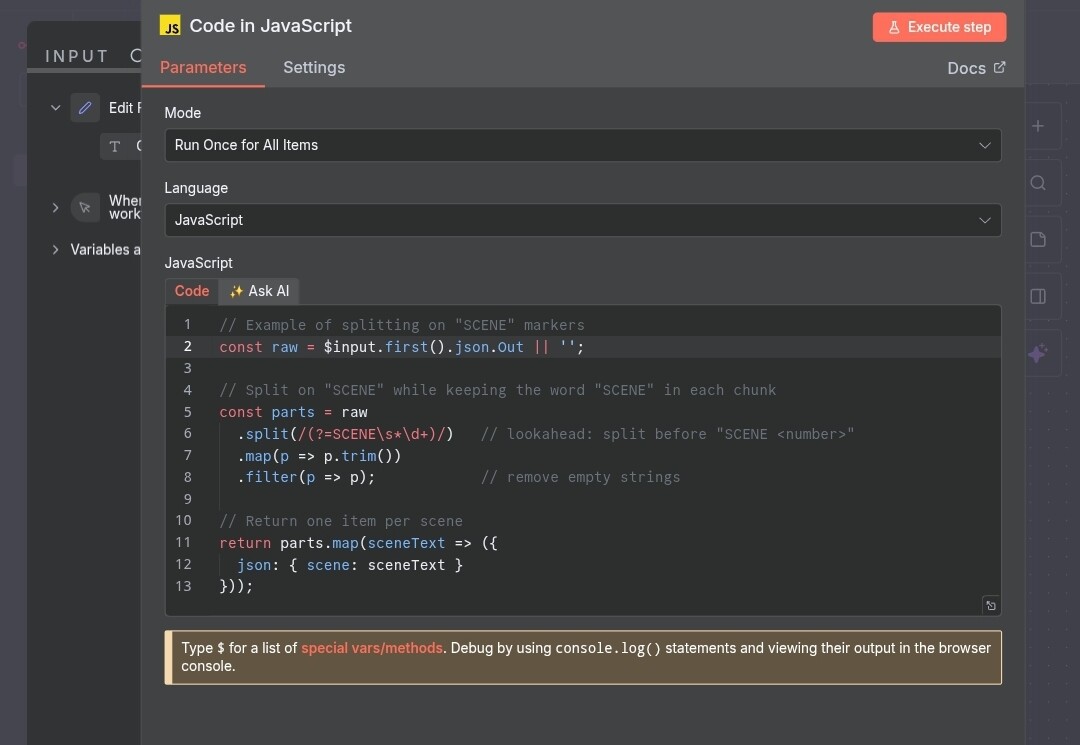Select the Code editor tab
This screenshot has height=745, width=1080.
tap(192, 291)
